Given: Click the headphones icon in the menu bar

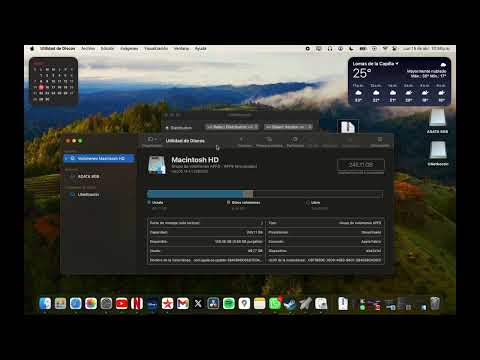Looking at the screenshot, I should point(330,49).
